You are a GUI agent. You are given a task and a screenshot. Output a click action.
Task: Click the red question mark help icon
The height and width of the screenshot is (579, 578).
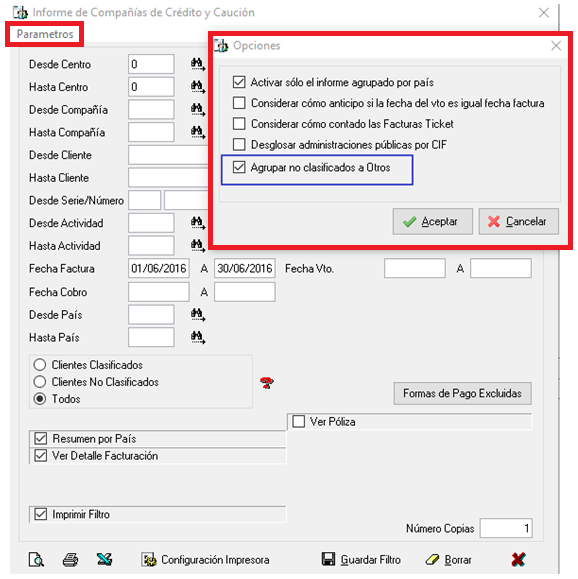tap(266, 383)
